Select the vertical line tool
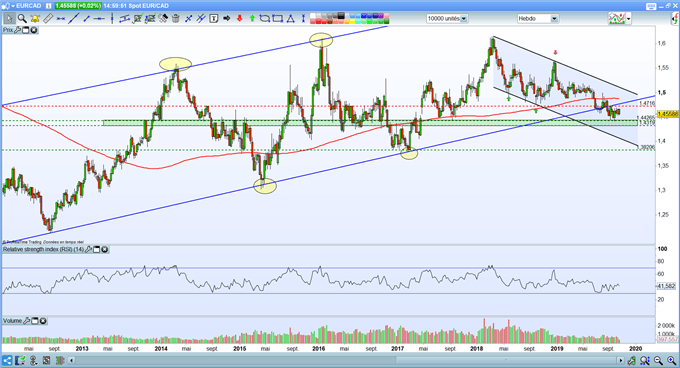 click(112, 19)
